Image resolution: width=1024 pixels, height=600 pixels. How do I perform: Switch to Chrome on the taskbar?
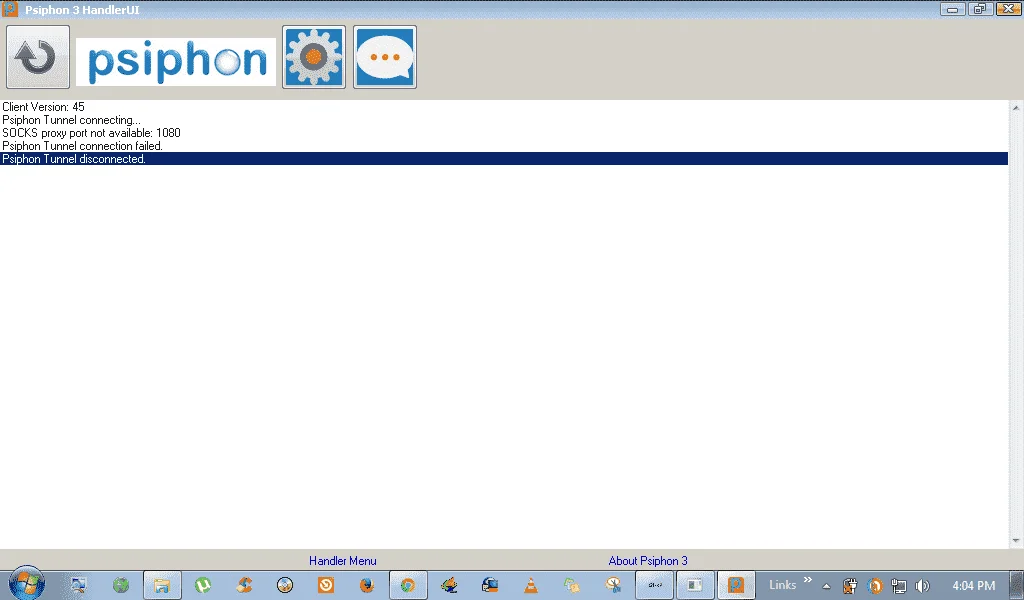[408, 585]
